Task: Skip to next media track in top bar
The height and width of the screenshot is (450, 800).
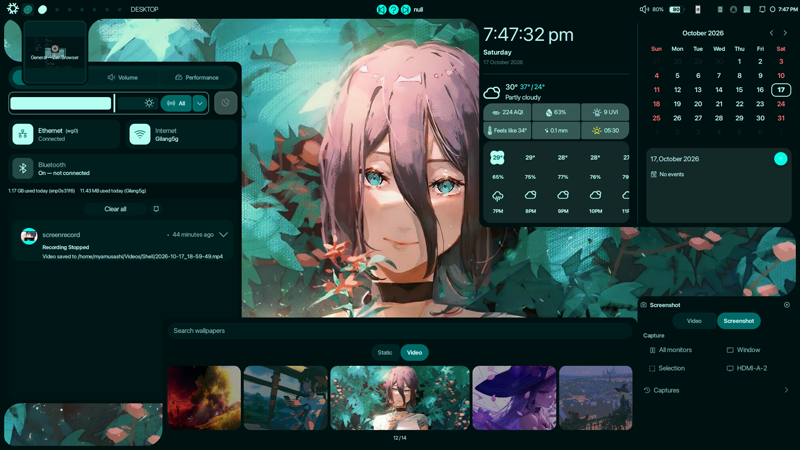Action: [406, 9]
